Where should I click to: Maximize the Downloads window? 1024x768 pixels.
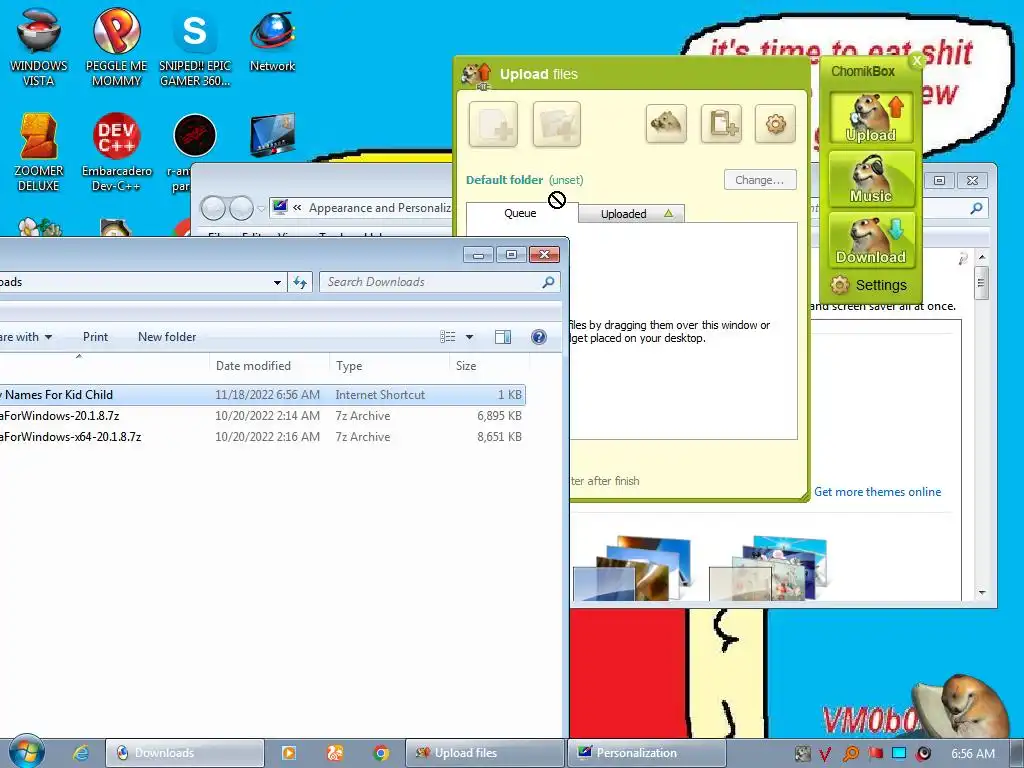pyautogui.click(x=511, y=254)
